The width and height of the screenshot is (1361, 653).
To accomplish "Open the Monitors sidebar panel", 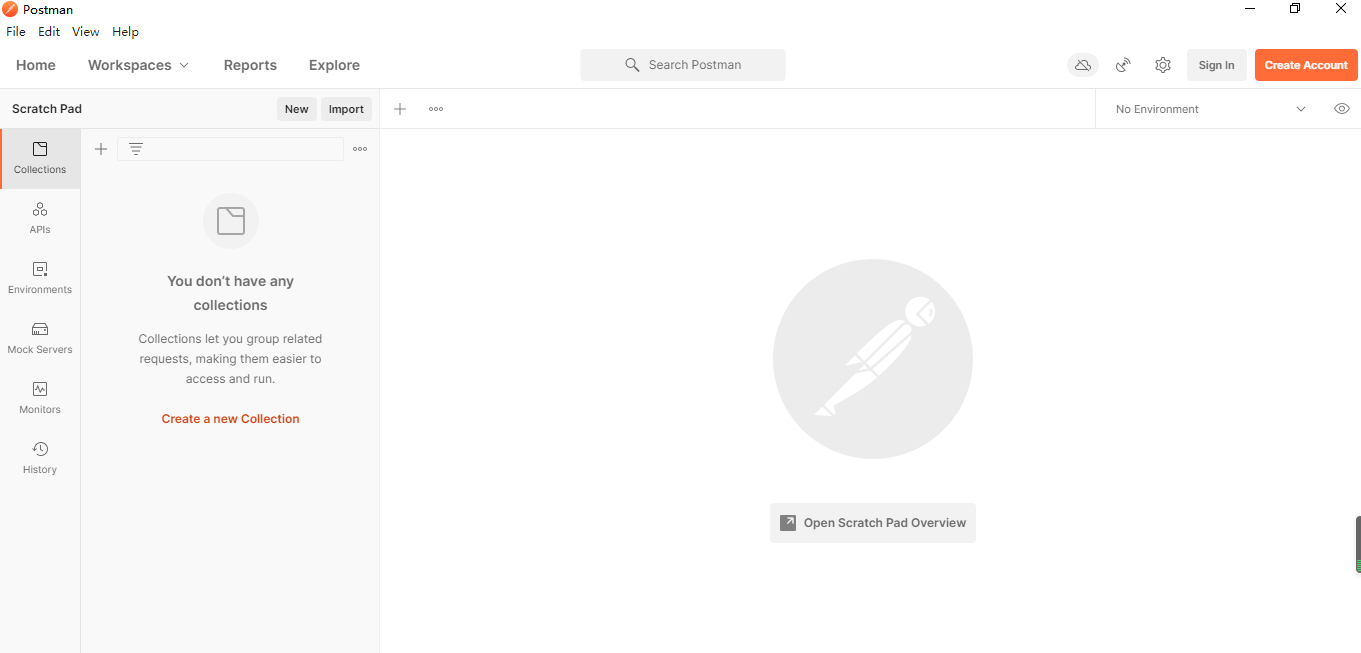I will click(x=40, y=399).
